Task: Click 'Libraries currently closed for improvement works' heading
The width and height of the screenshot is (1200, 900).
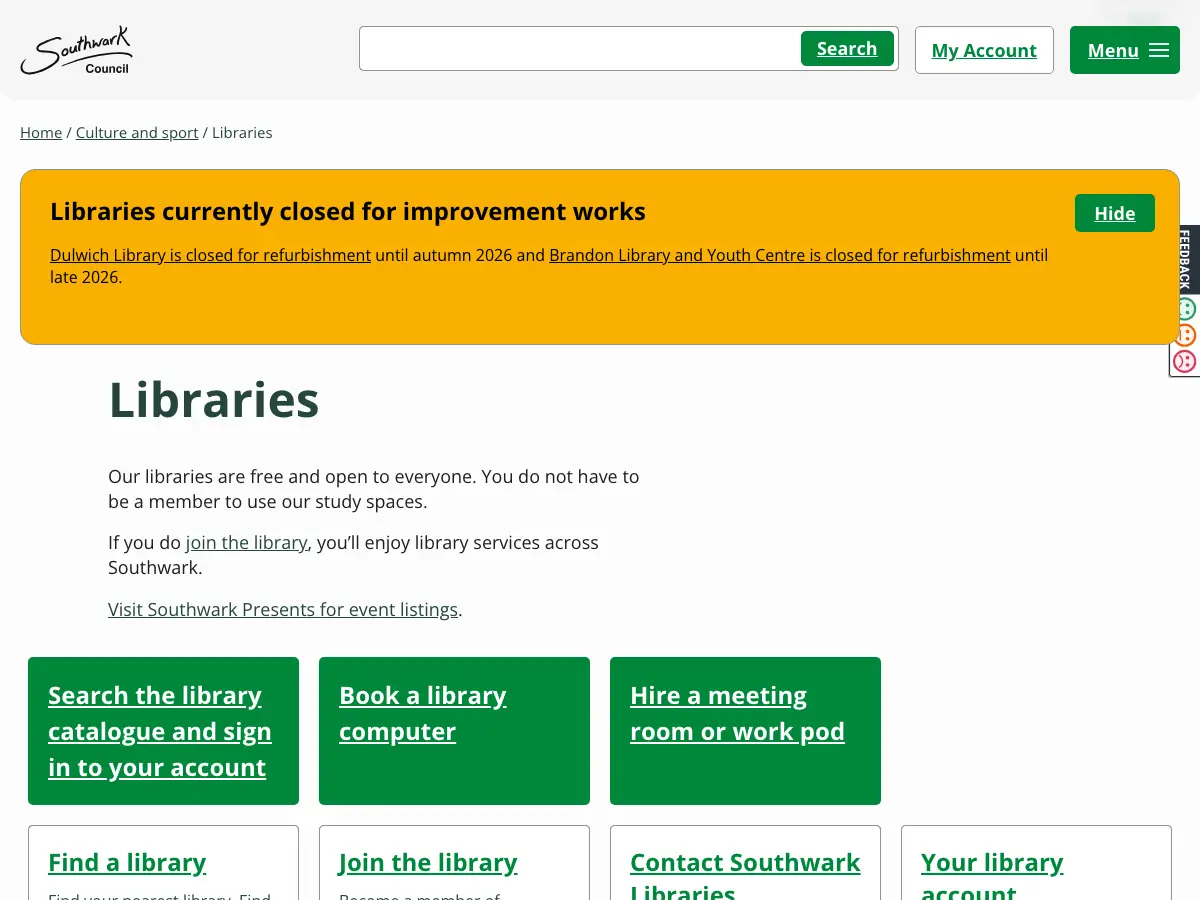Action: (x=348, y=212)
